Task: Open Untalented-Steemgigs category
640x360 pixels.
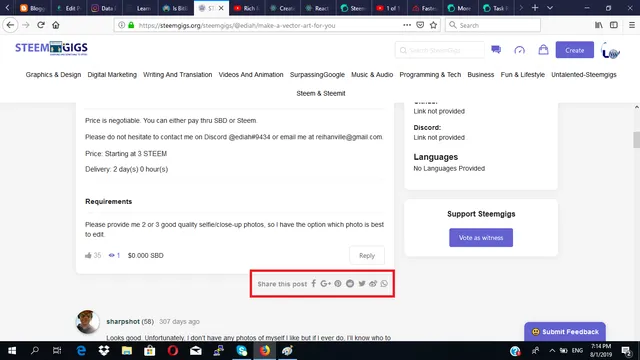Action: click(584, 74)
